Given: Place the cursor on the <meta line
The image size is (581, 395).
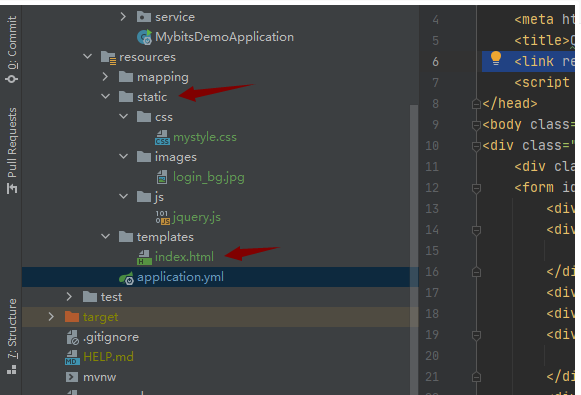Looking at the screenshot, I should (x=545, y=19).
